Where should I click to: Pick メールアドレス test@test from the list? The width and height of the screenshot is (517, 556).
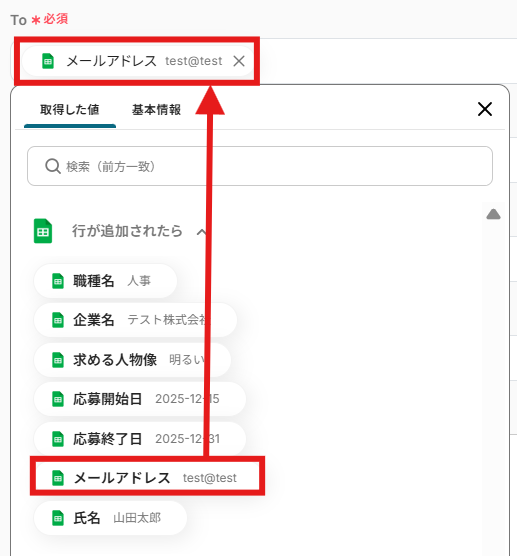(x=147, y=478)
